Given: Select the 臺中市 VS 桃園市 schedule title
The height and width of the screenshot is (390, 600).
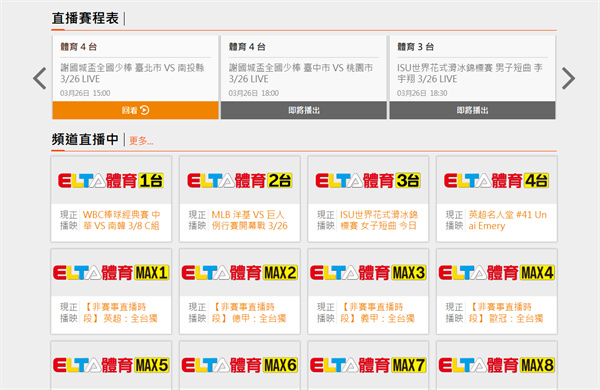Looking at the screenshot, I should (301, 73).
